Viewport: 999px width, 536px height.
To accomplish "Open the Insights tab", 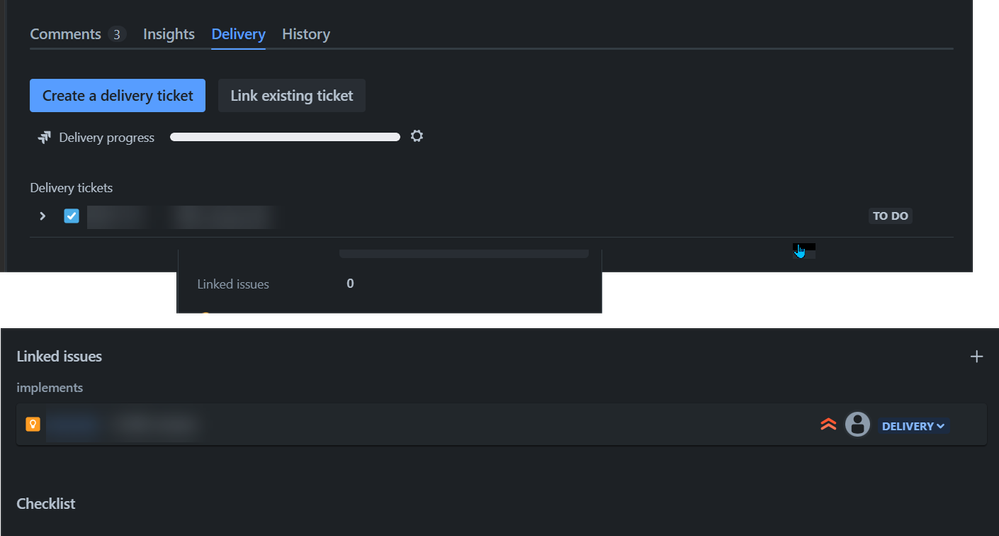I will (x=169, y=34).
